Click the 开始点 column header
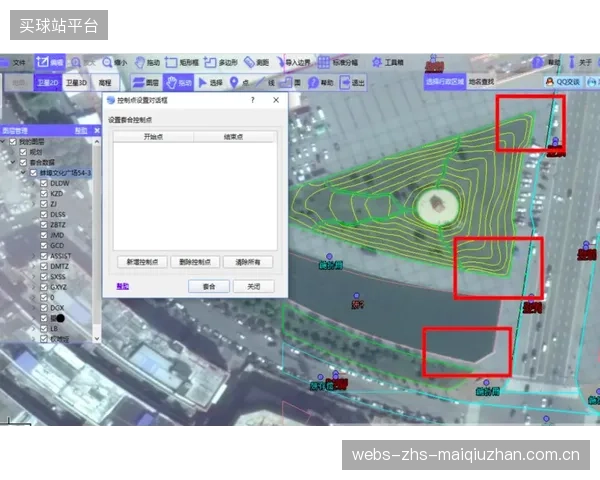This screenshot has width=600, height=480. [153, 137]
